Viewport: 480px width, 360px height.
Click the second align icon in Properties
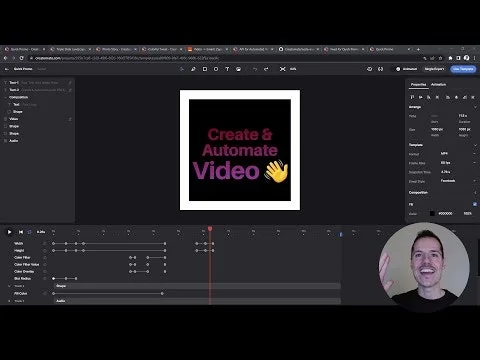tap(421, 97)
